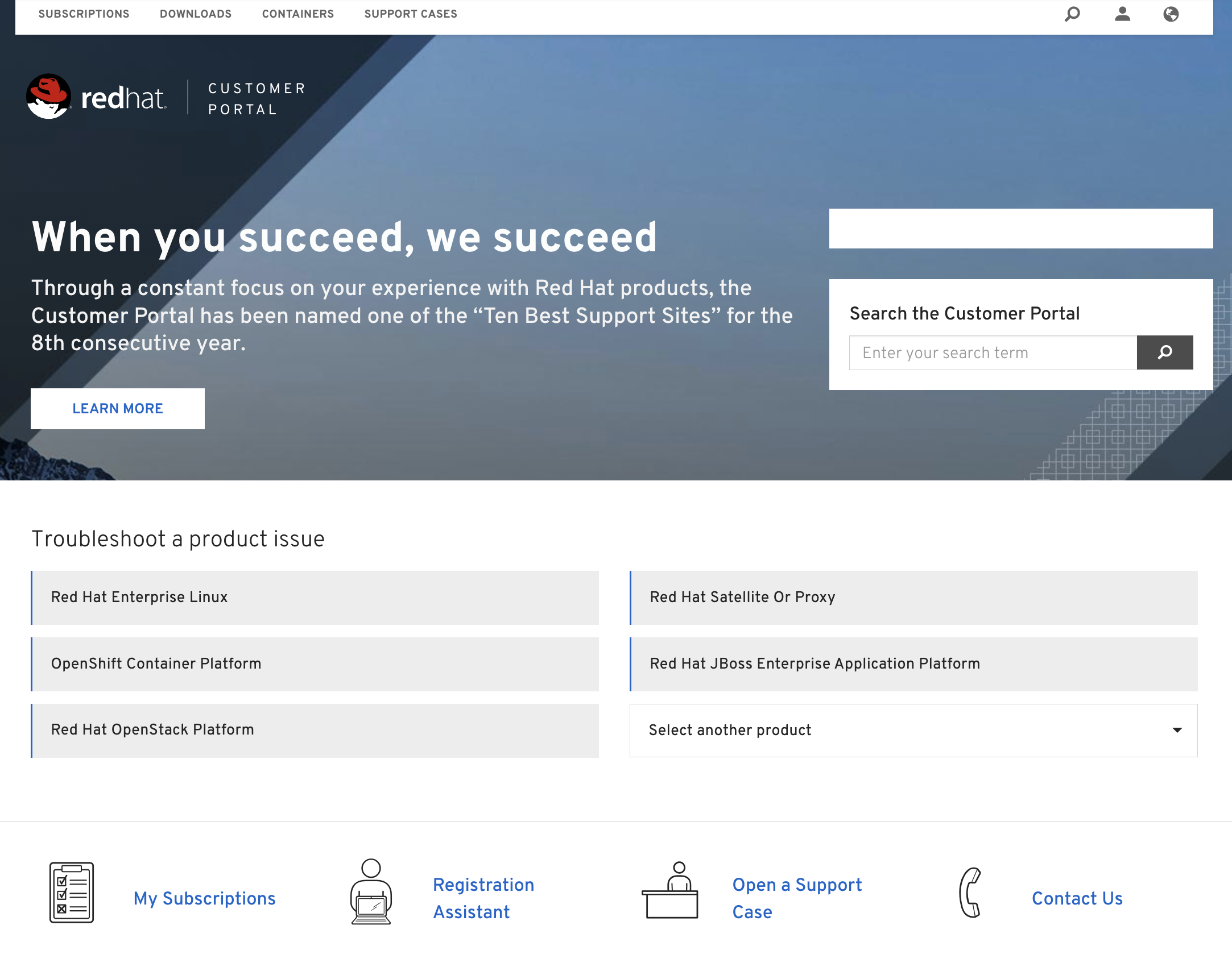The width and height of the screenshot is (1232, 979).
Task: Click inside the search term input field
Action: [x=993, y=352]
